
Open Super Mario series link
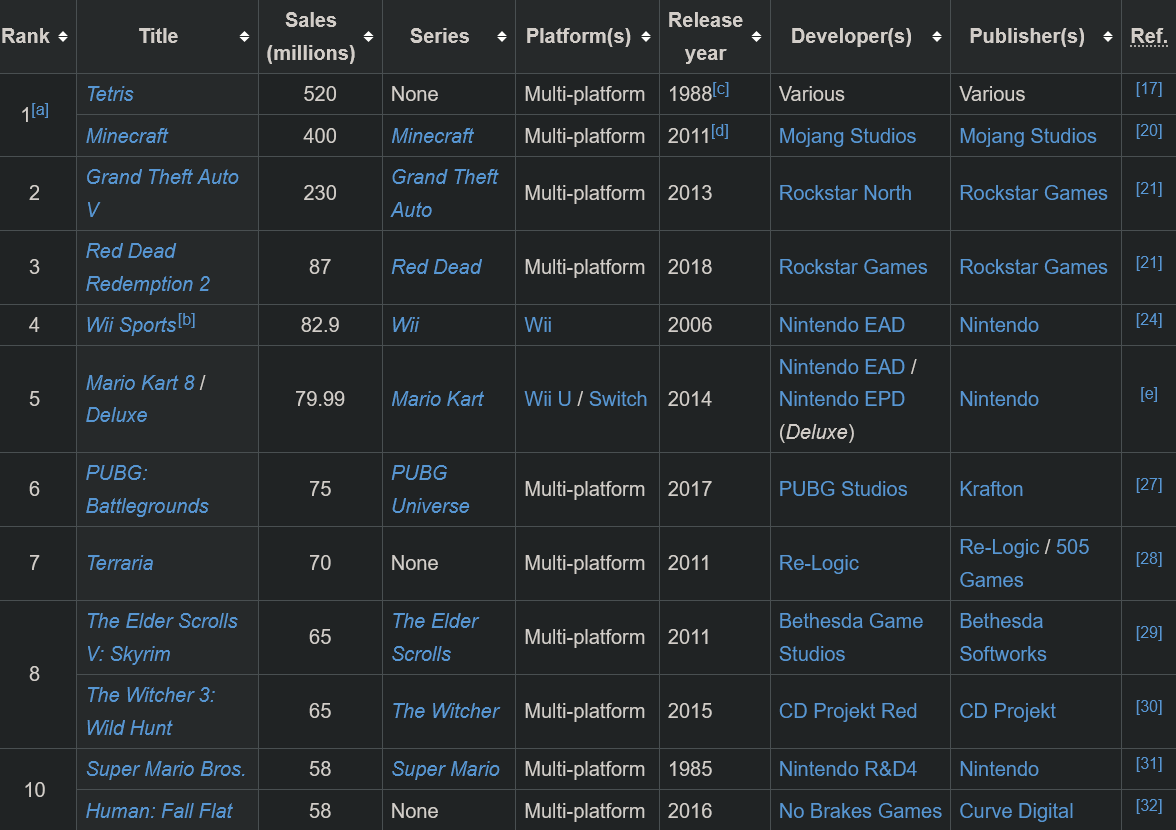point(446,769)
